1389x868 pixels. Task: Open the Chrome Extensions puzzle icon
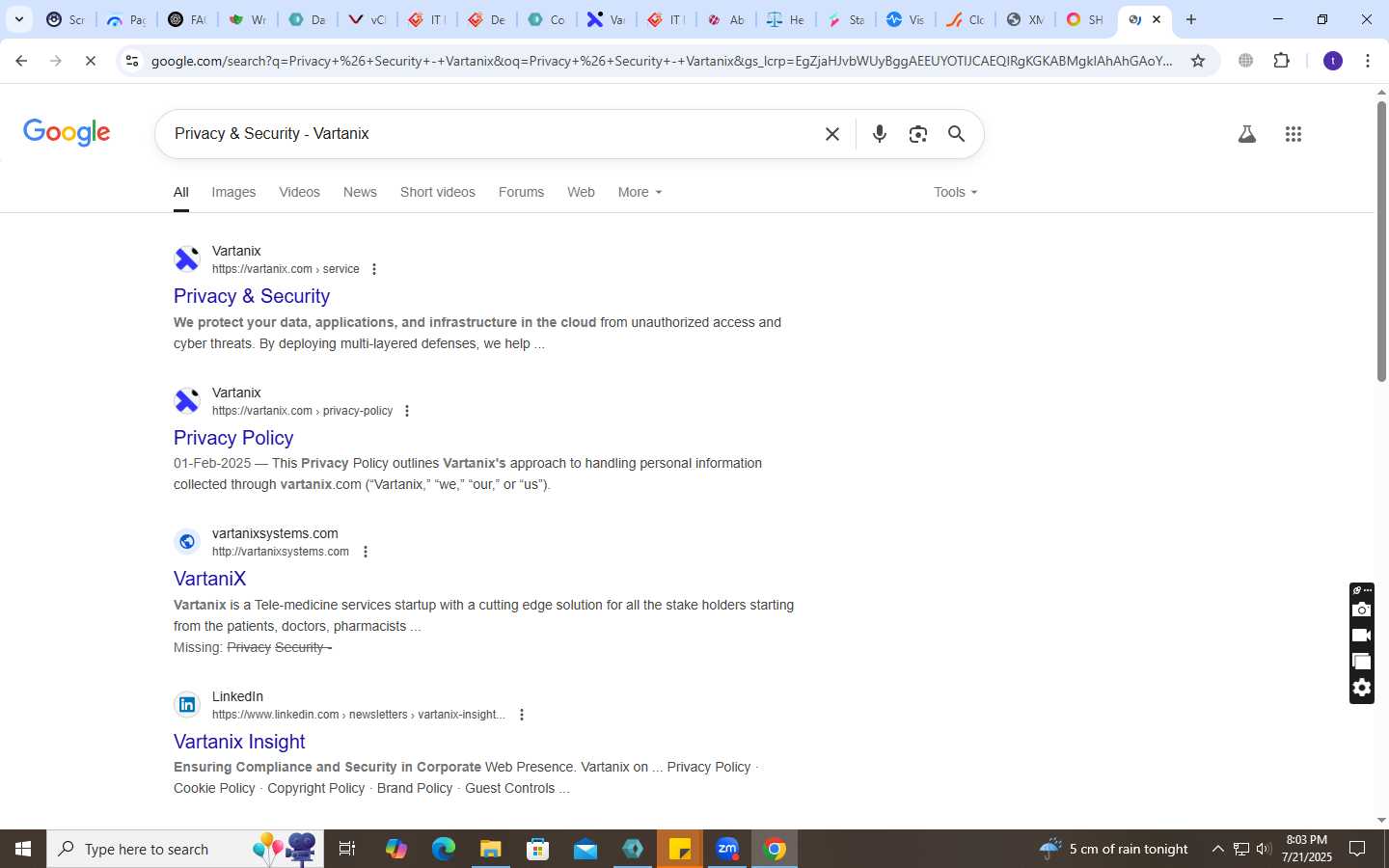click(x=1281, y=61)
